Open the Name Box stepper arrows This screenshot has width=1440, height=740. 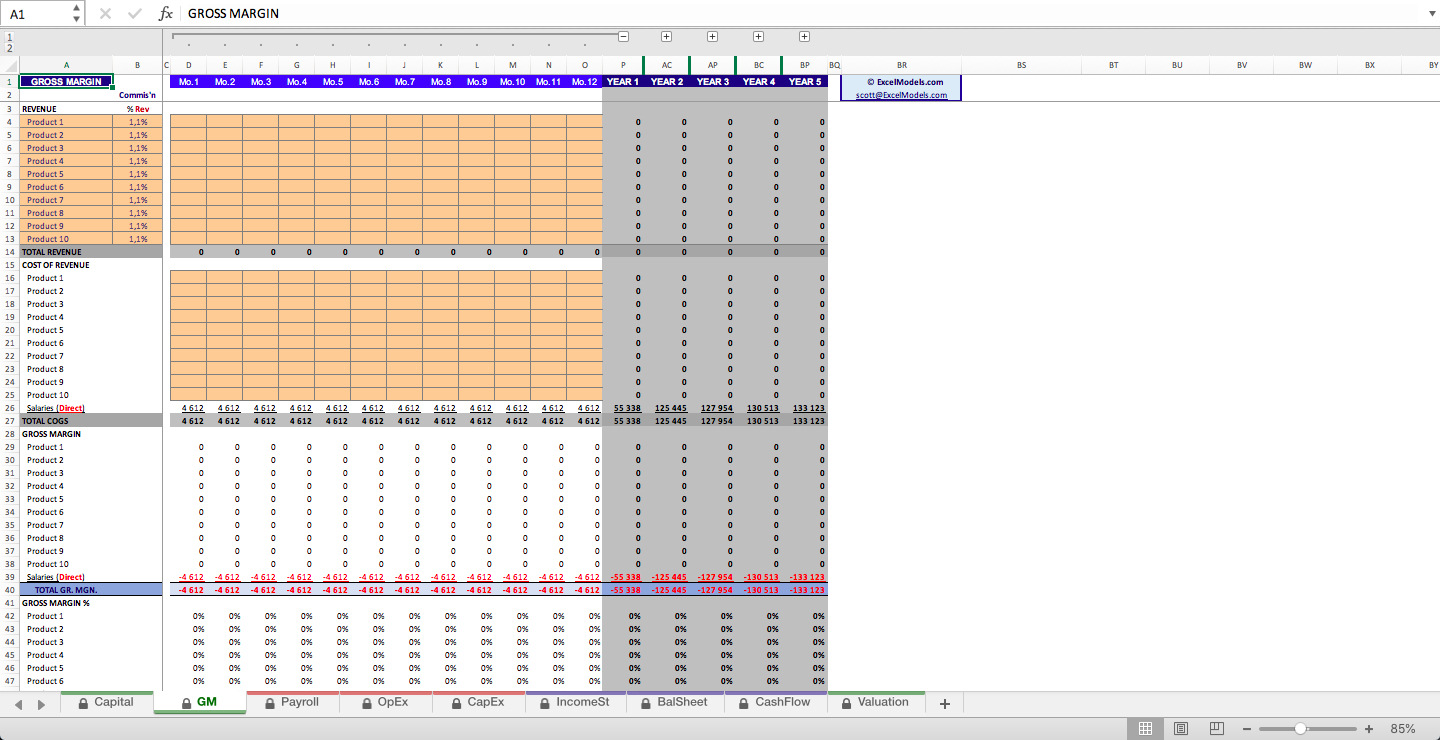coord(77,14)
